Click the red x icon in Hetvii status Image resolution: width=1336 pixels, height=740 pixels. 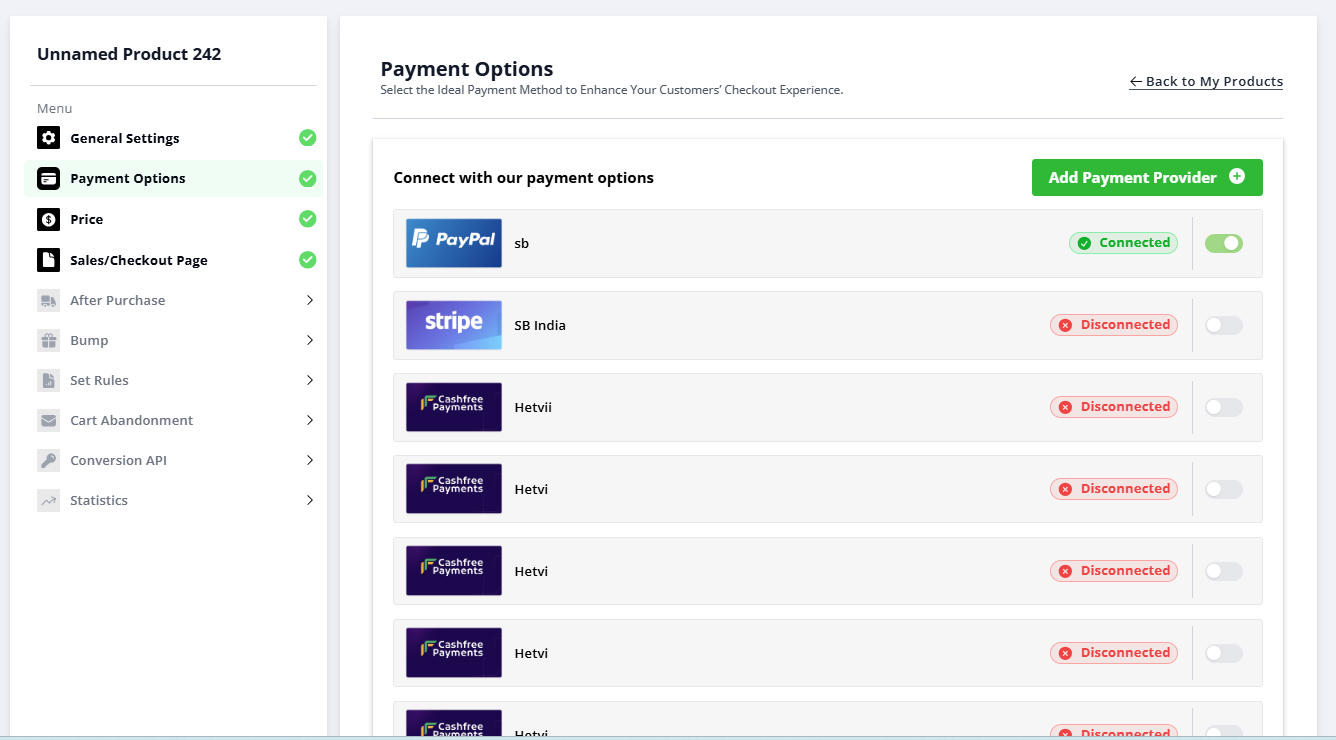(1065, 407)
